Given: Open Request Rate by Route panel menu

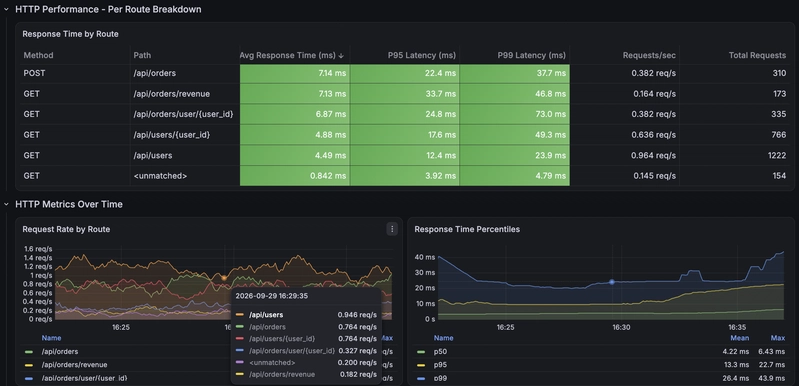Looking at the screenshot, I should [392, 229].
